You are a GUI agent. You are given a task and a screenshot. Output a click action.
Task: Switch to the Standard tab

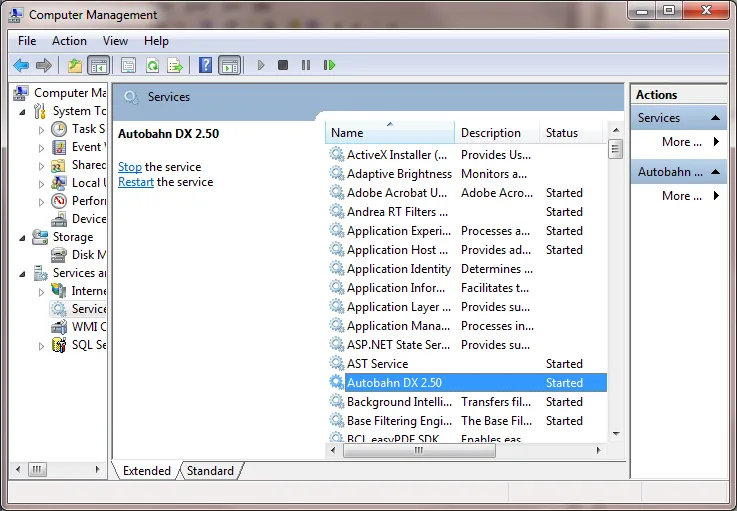click(x=210, y=471)
